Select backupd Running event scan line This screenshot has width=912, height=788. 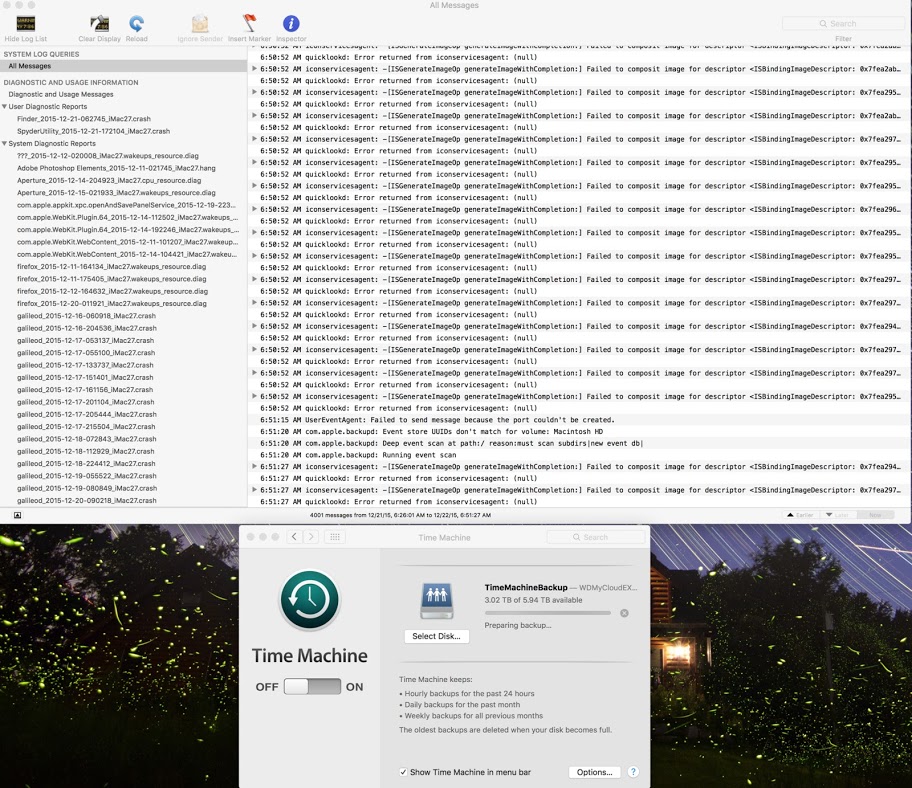tap(358, 455)
